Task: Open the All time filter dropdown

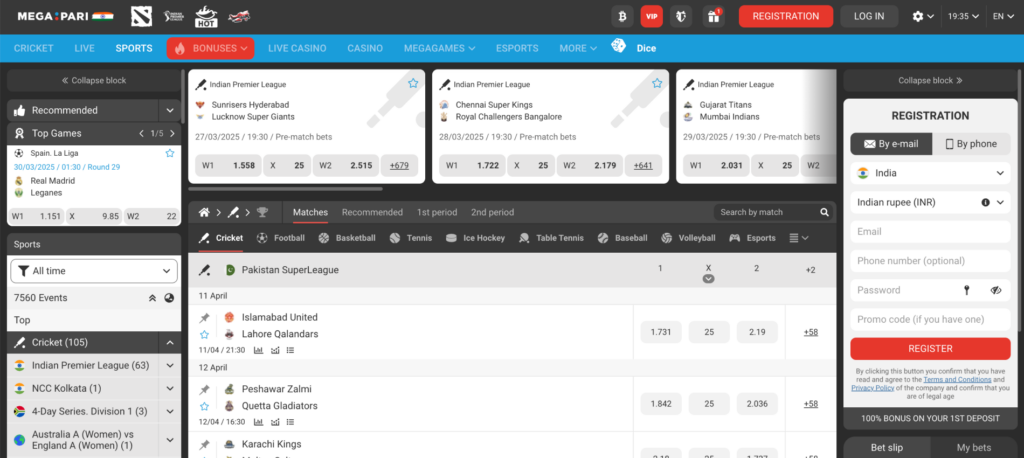Action: 94,270
